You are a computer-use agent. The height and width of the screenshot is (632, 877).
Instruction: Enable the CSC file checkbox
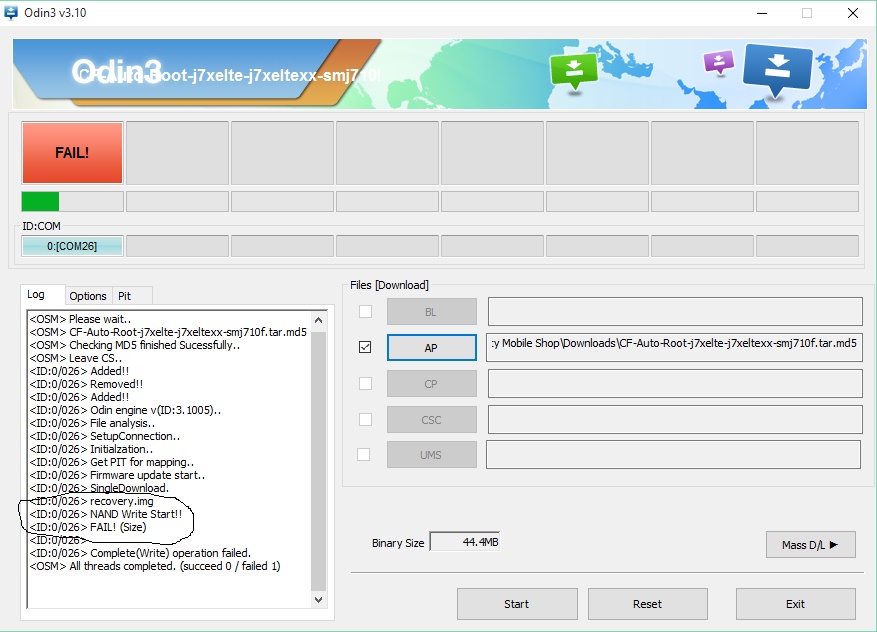coord(365,419)
